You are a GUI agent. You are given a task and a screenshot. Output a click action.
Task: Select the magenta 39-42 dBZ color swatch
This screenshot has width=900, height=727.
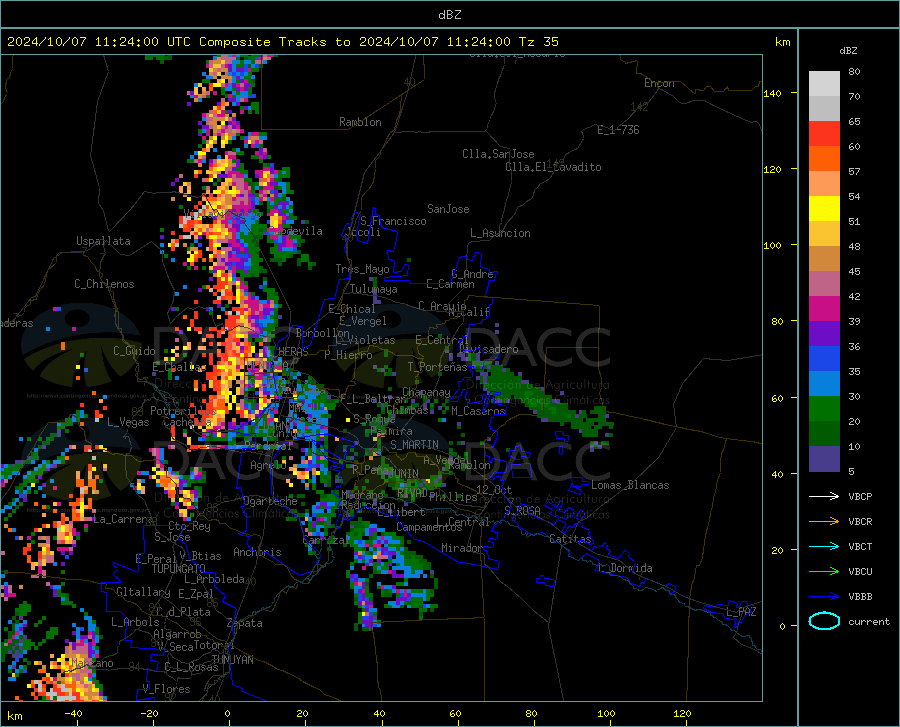coord(824,309)
